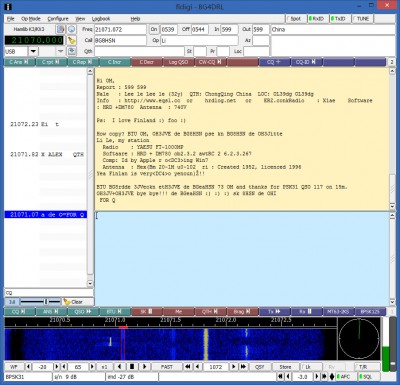Toggle the TUNE button
This screenshot has height=385, width=400.
point(361,19)
